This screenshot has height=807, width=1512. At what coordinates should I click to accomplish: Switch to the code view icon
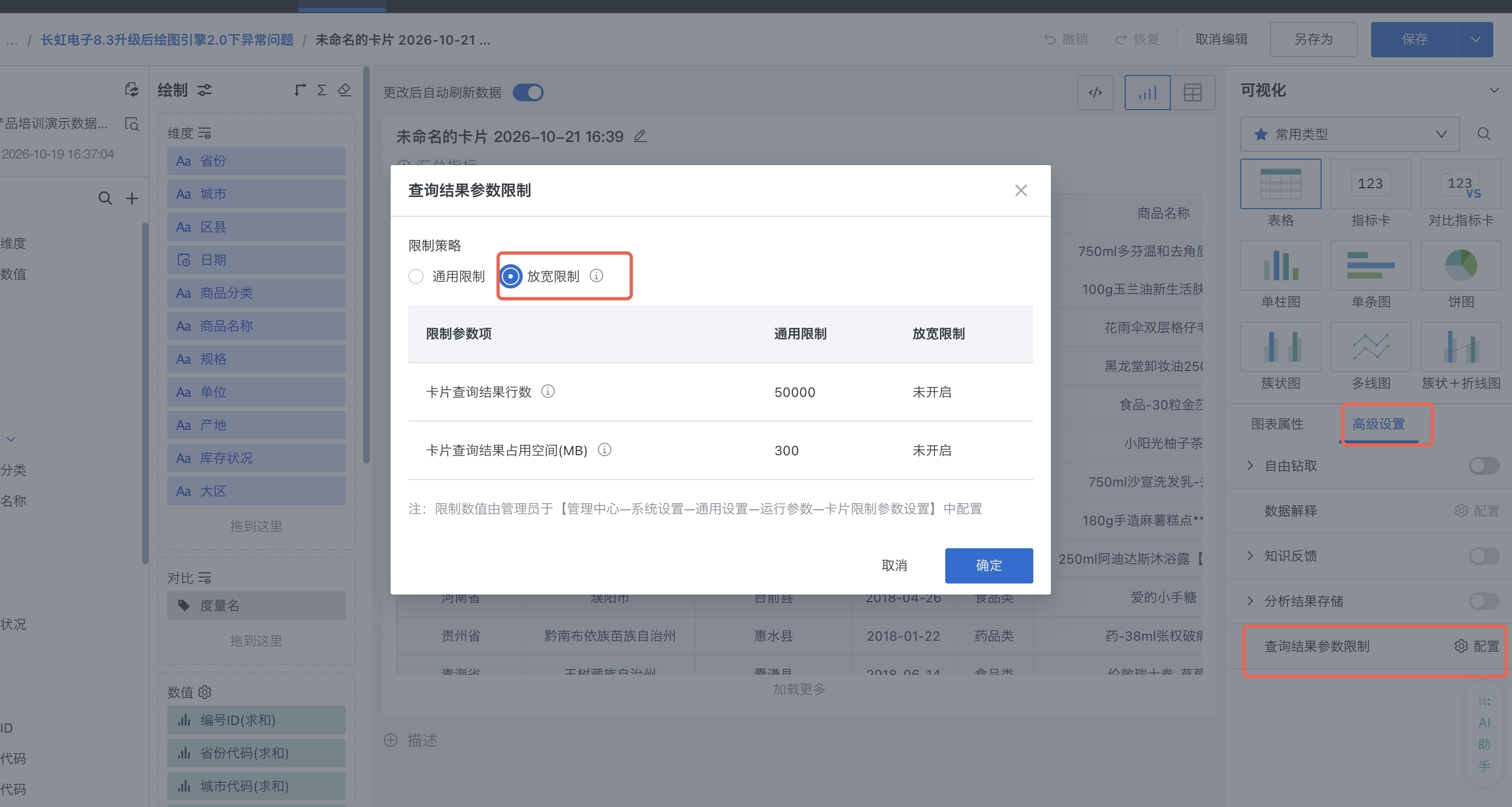point(1095,92)
